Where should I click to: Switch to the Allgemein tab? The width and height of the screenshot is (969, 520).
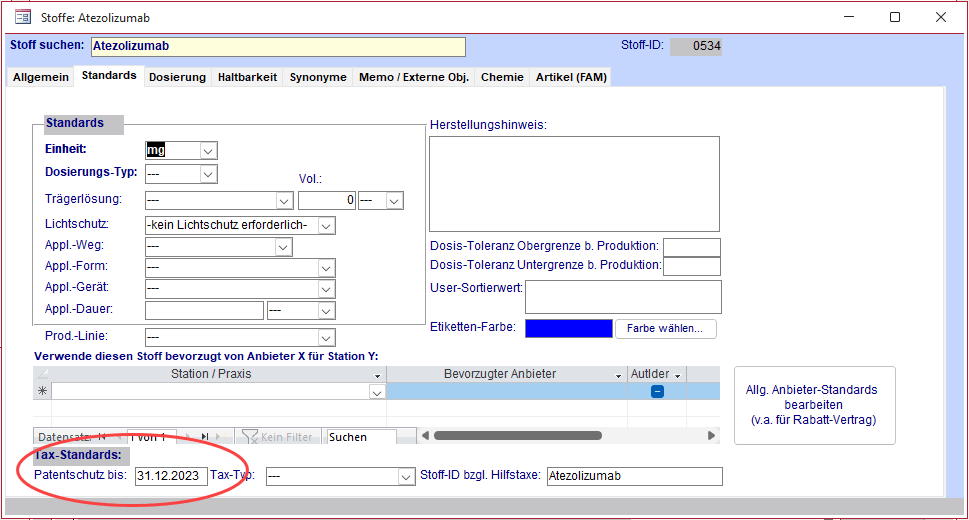[x=41, y=77]
